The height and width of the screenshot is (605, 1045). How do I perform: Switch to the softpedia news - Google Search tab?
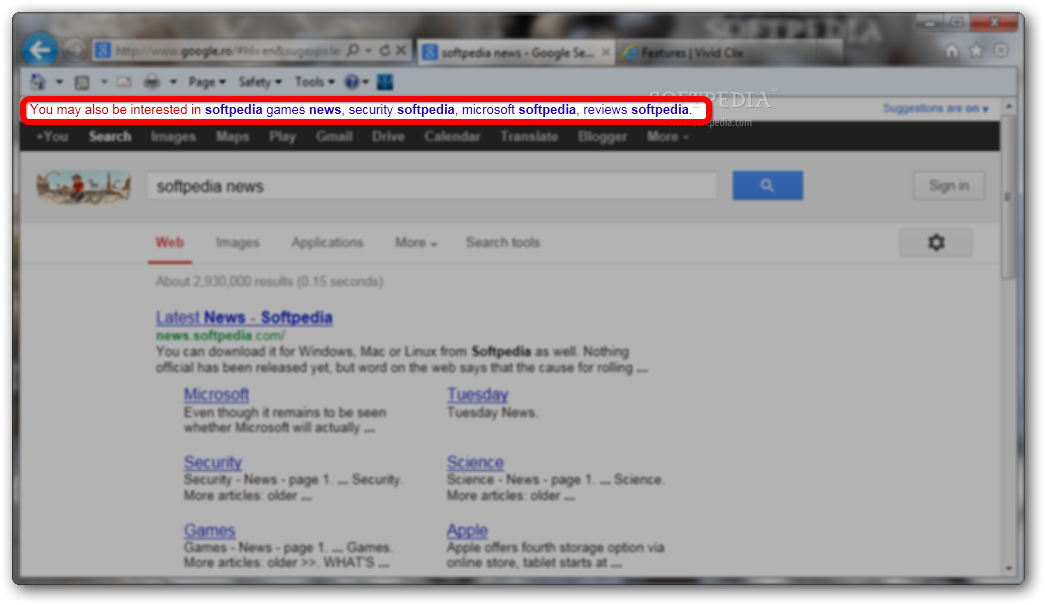click(x=517, y=53)
